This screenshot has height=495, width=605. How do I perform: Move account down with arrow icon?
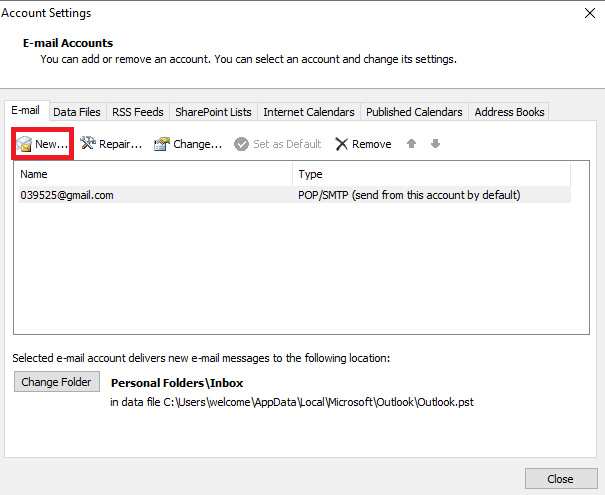point(435,144)
